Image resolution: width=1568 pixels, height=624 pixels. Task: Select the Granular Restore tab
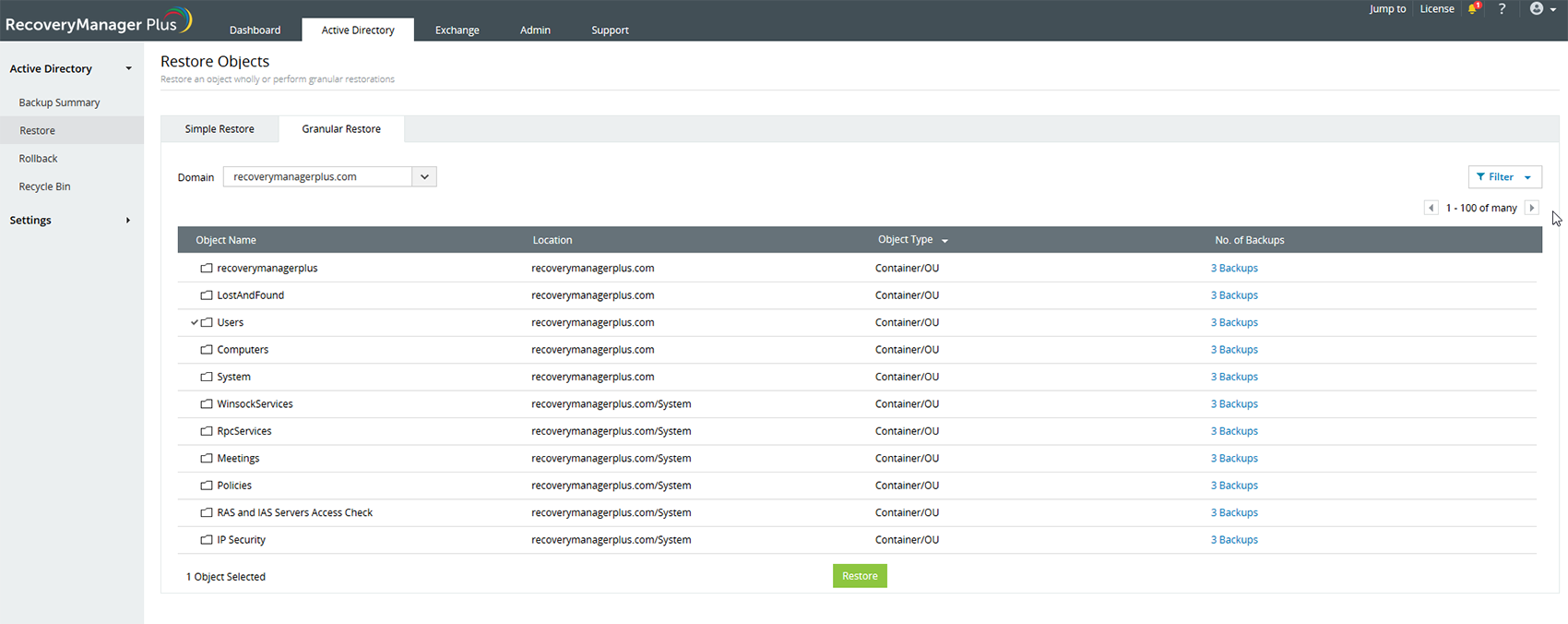[x=341, y=129]
